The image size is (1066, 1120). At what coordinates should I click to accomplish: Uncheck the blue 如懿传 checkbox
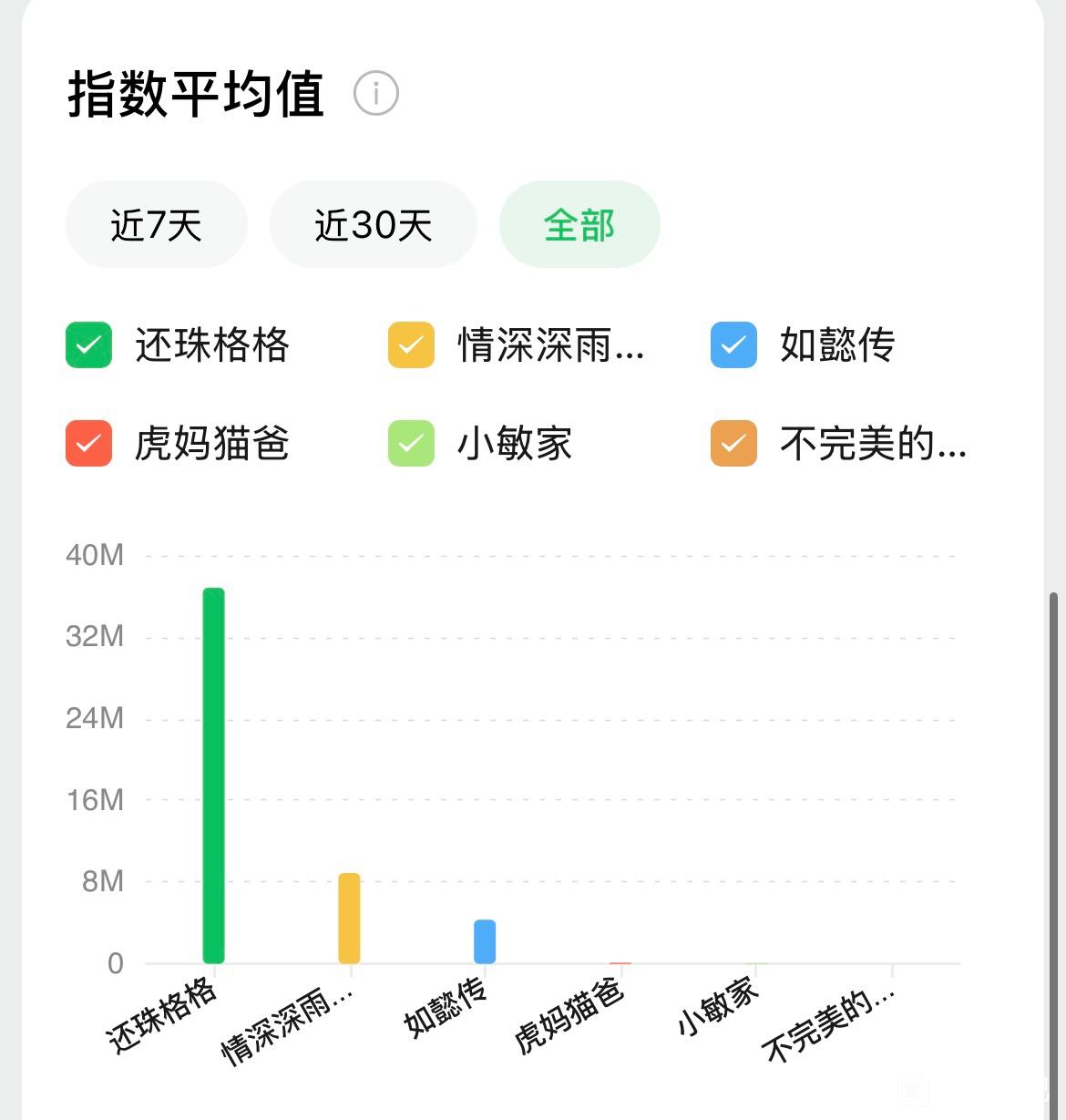point(733,345)
